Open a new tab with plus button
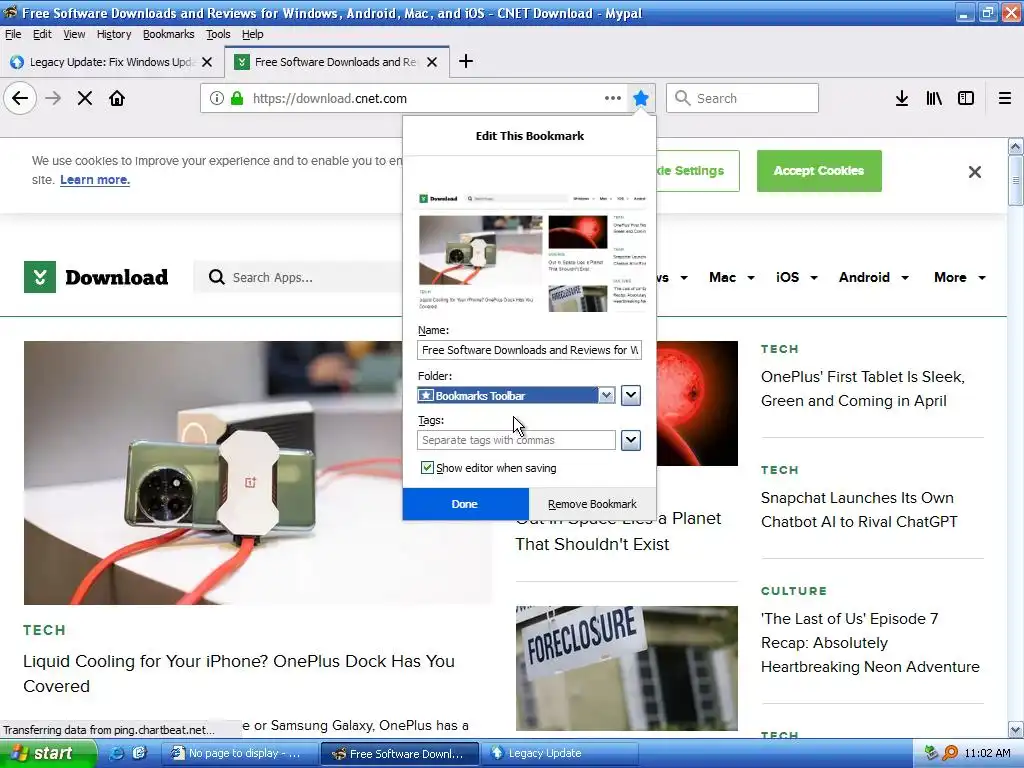Viewport: 1024px width, 768px height. point(466,62)
